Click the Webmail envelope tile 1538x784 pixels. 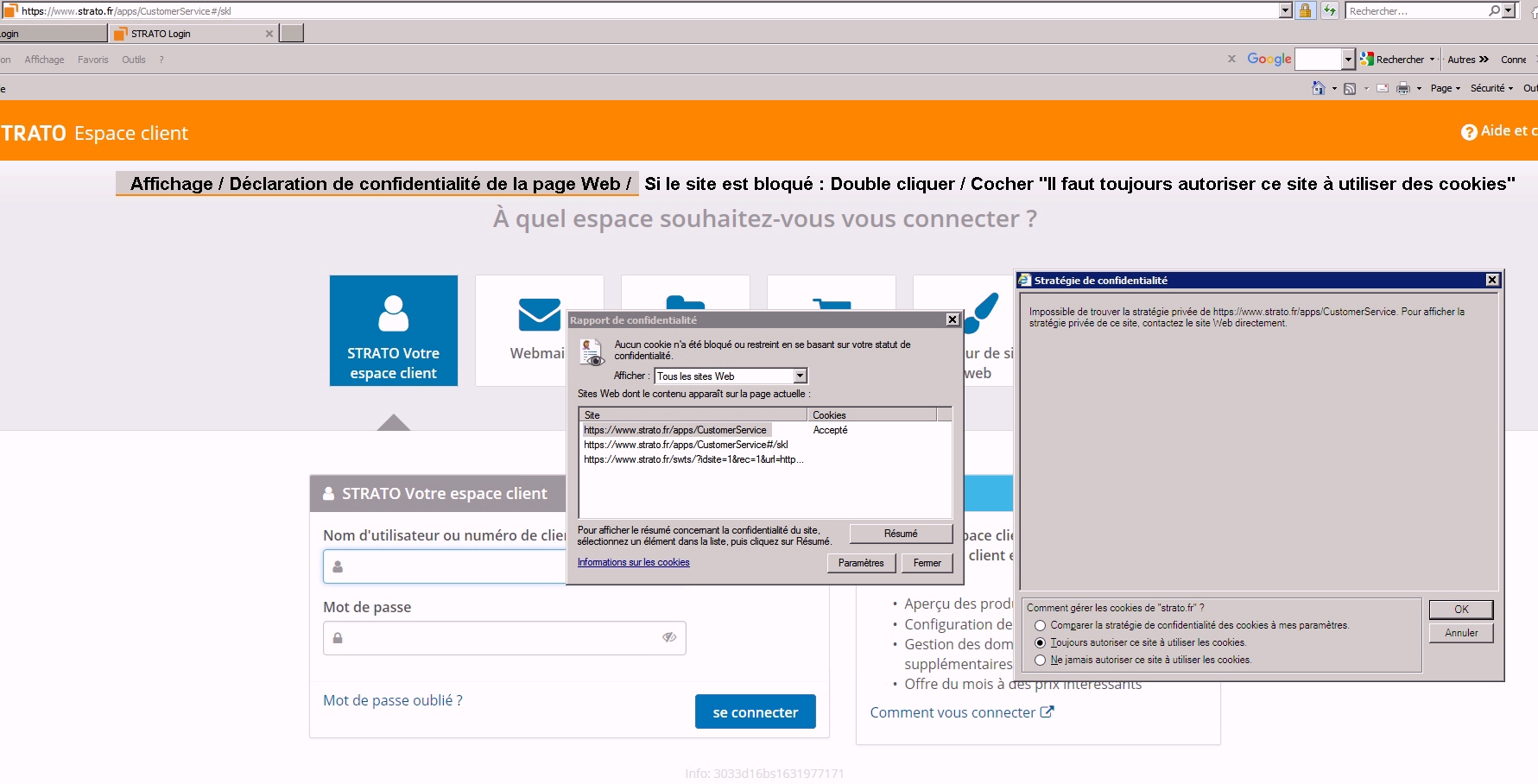(539, 331)
